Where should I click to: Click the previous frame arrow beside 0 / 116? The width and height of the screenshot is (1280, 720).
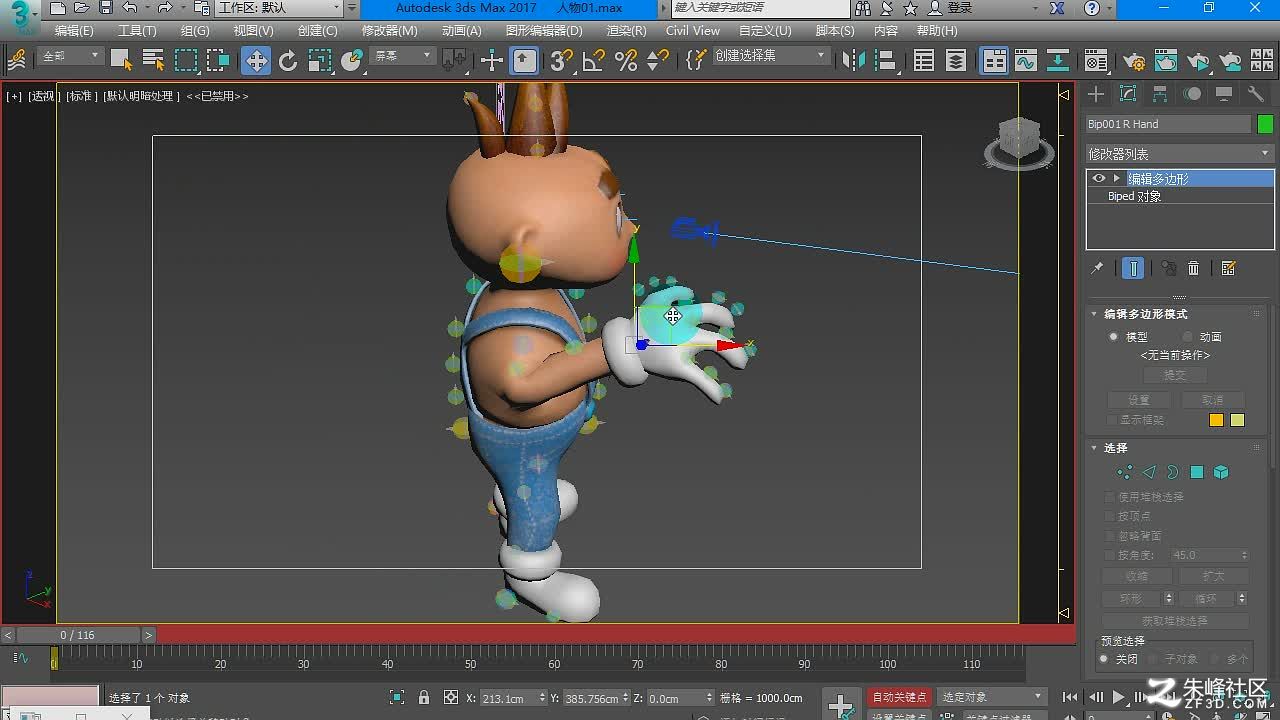click(8, 635)
